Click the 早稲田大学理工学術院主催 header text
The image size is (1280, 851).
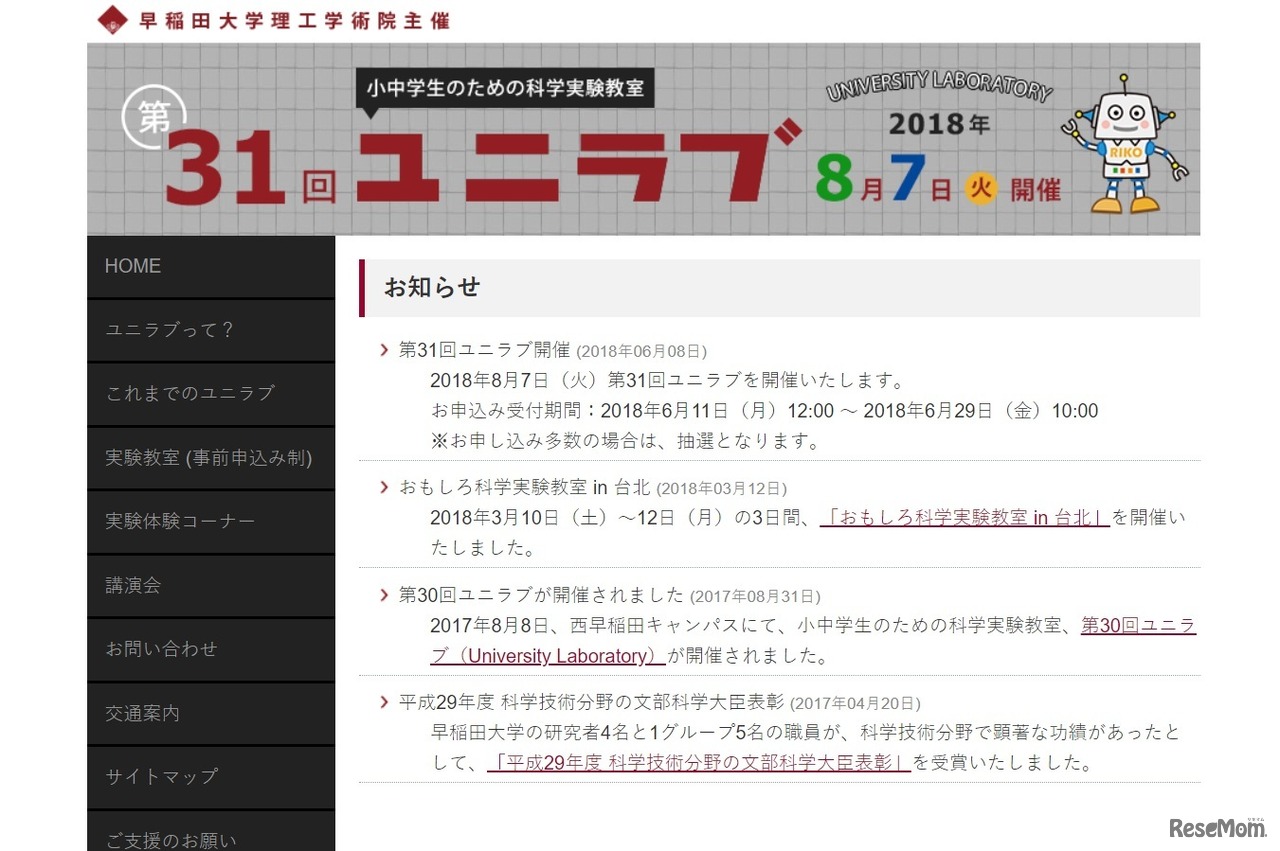click(294, 19)
